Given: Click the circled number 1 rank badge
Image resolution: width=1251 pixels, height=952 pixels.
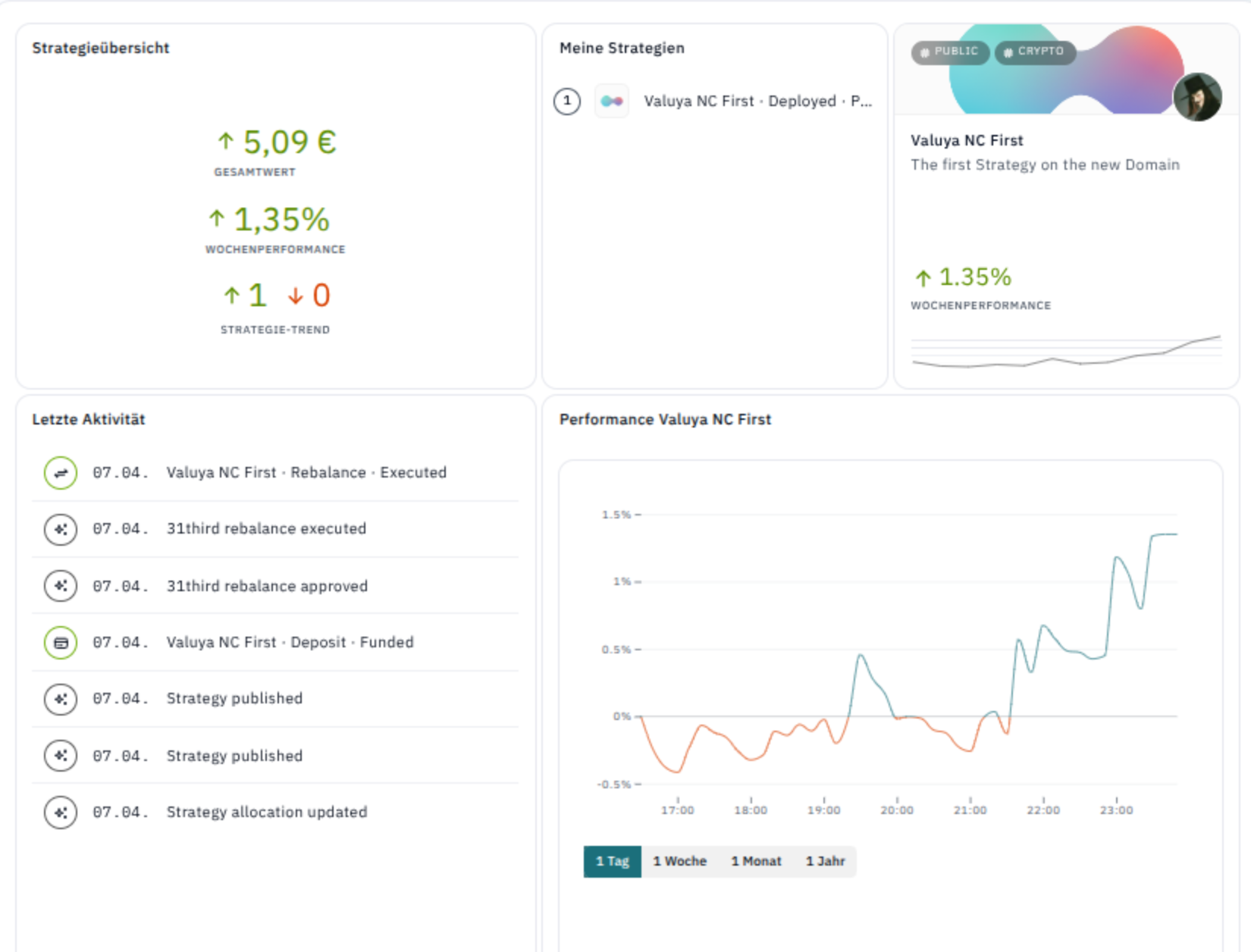Looking at the screenshot, I should (x=567, y=101).
